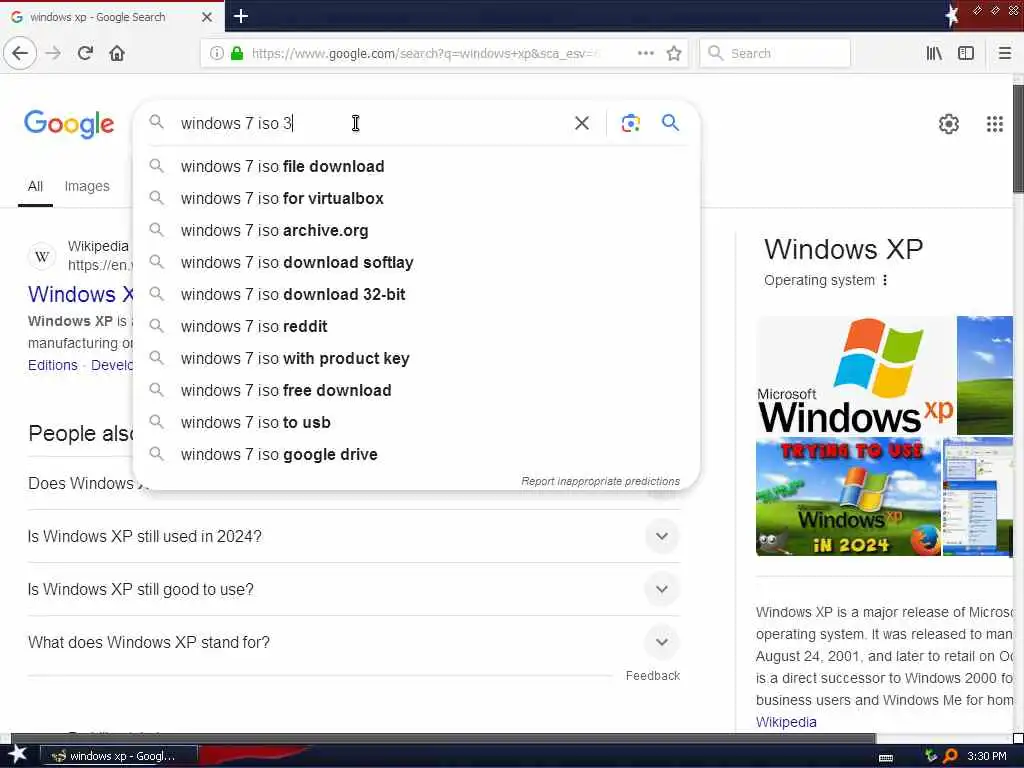Expand 'Is Windows XP still good to use?'
The image size is (1024, 768).
[x=353, y=589]
